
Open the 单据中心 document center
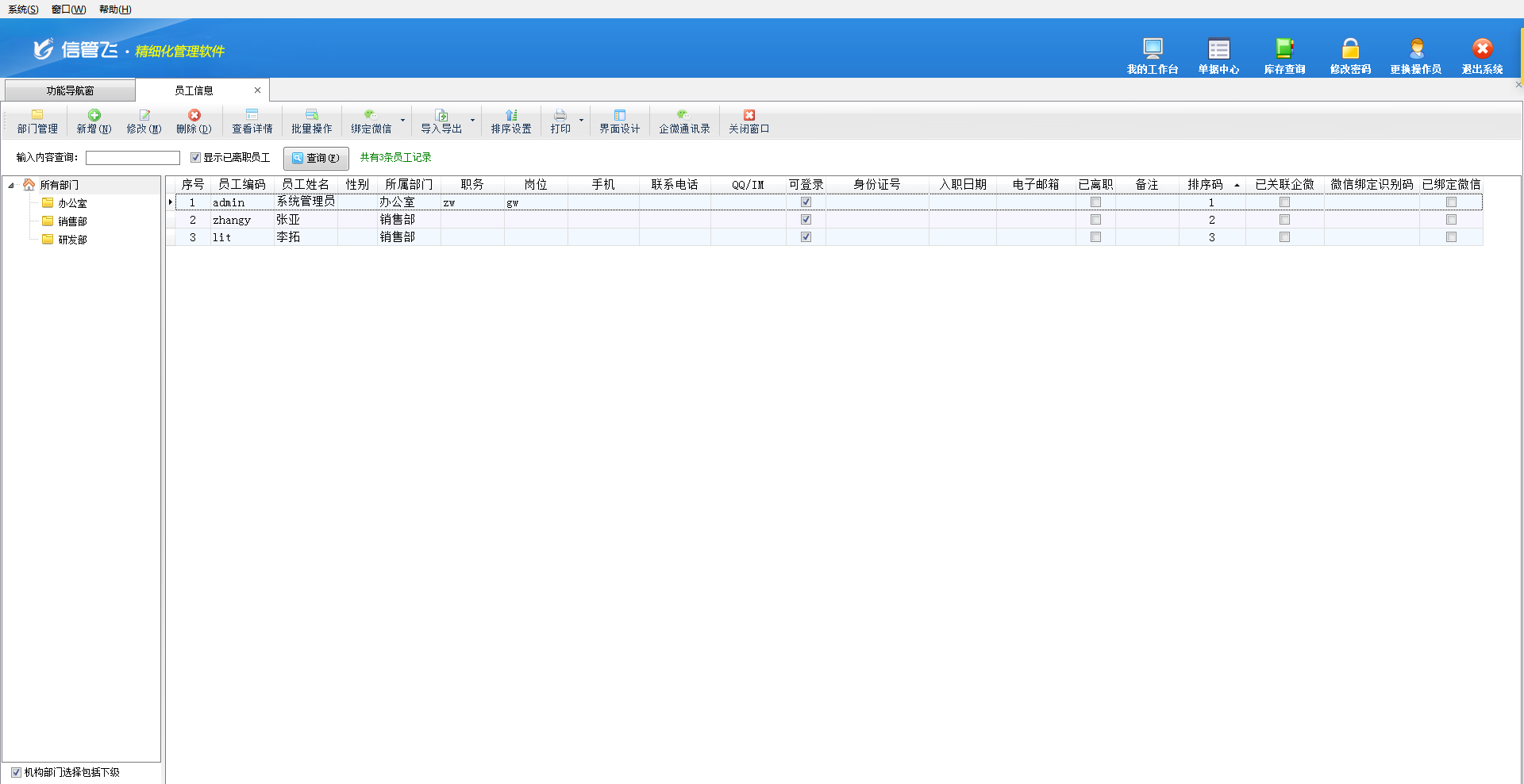click(1218, 49)
